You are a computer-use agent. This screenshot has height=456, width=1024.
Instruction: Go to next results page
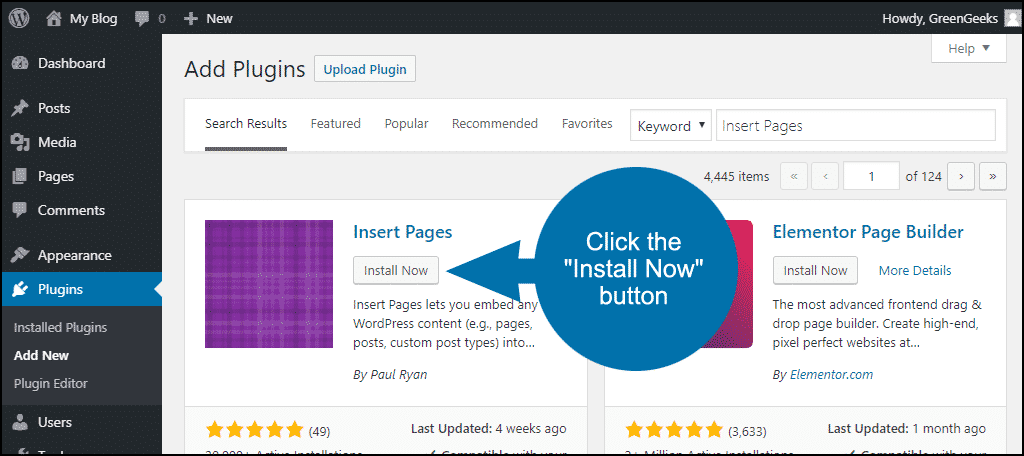point(961,176)
